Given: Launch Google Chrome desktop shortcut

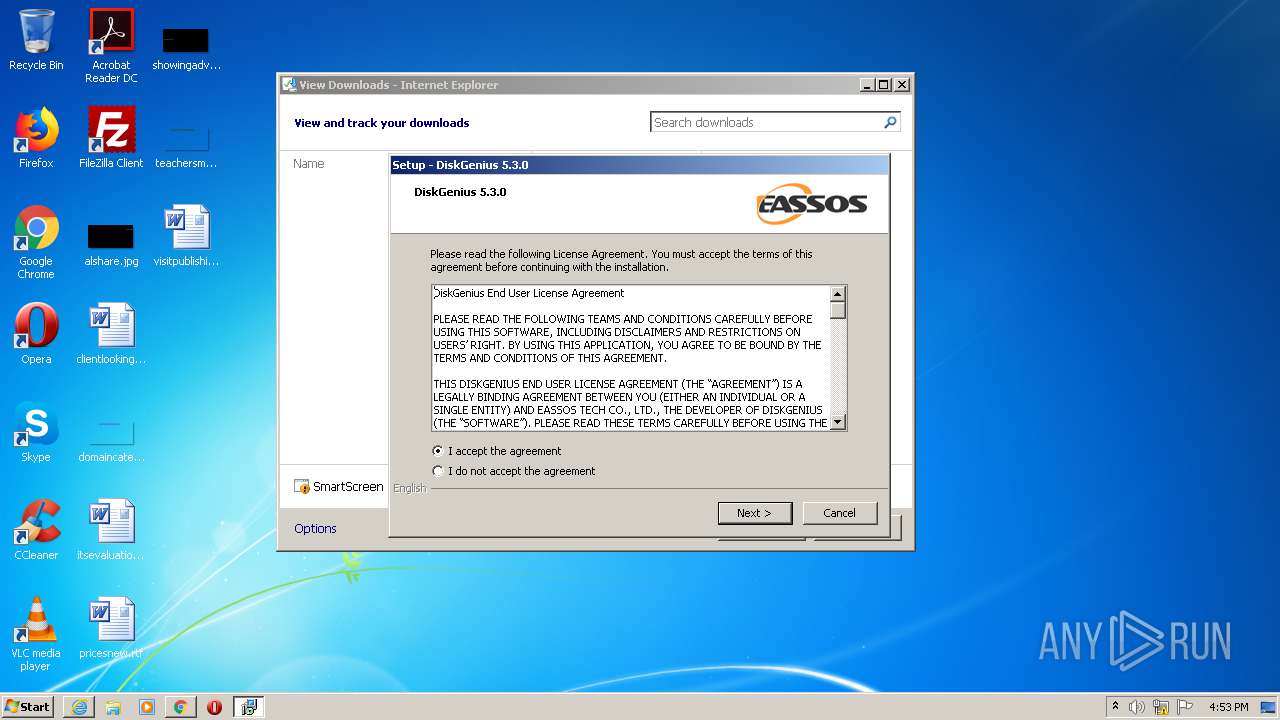Looking at the screenshot, I should (36, 242).
